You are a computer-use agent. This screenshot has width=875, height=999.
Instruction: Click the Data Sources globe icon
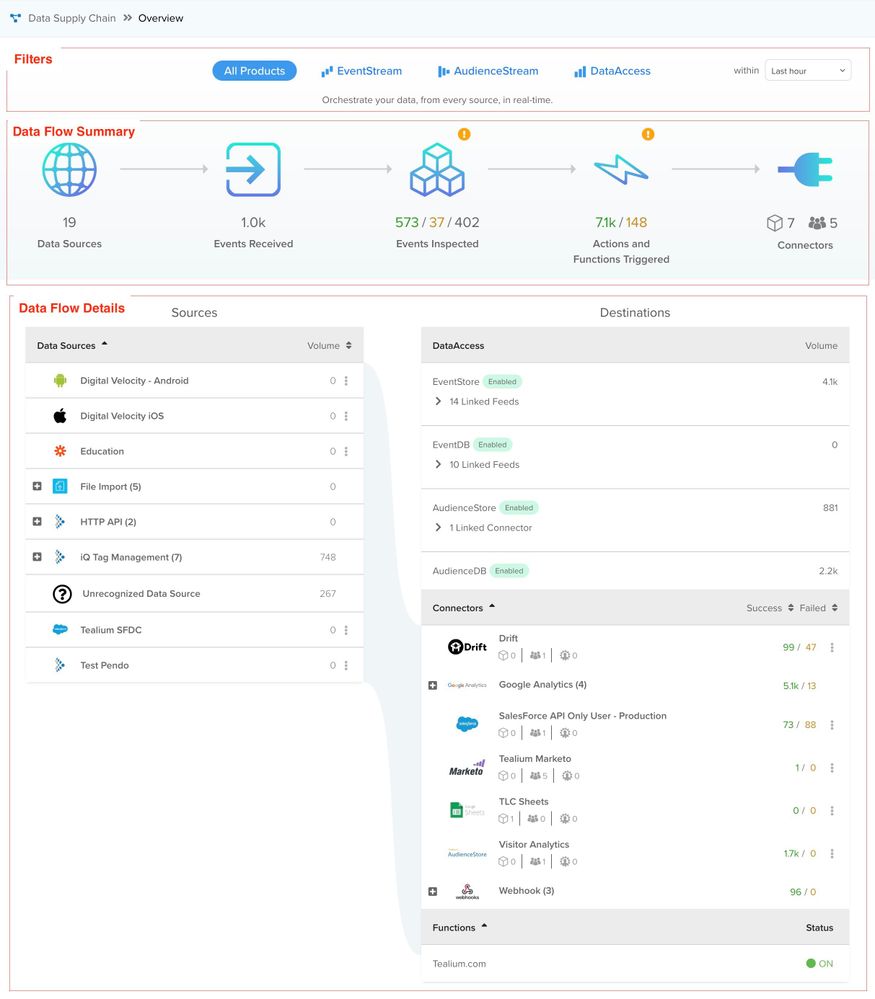point(69,170)
